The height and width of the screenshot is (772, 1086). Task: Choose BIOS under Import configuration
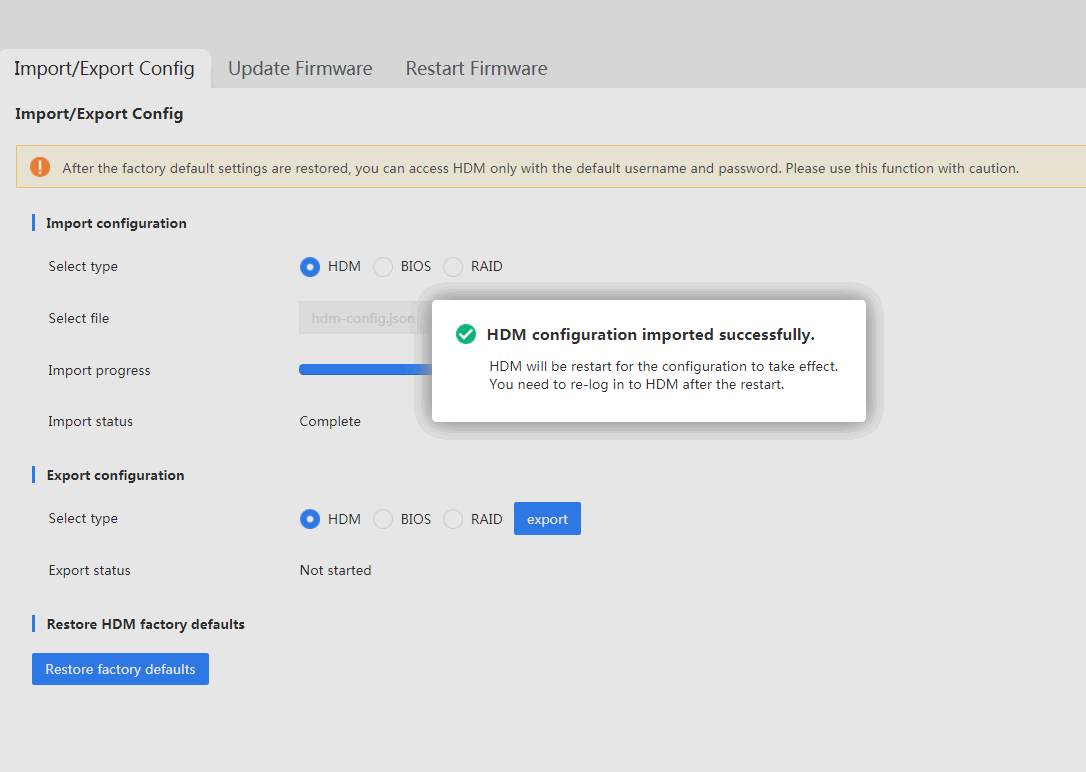point(383,267)
